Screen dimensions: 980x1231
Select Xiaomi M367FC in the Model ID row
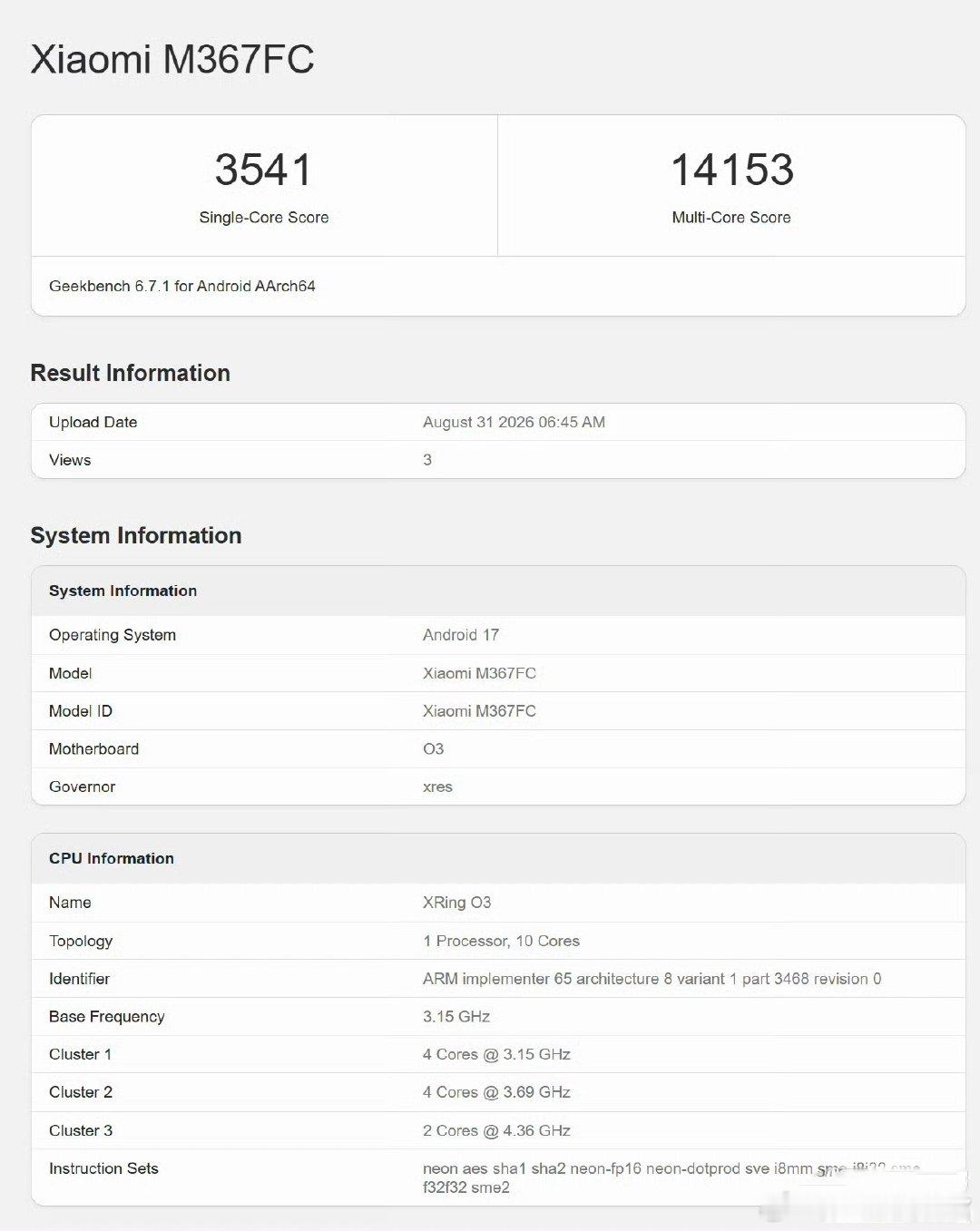pyautogui.click(x=479, y=711)
